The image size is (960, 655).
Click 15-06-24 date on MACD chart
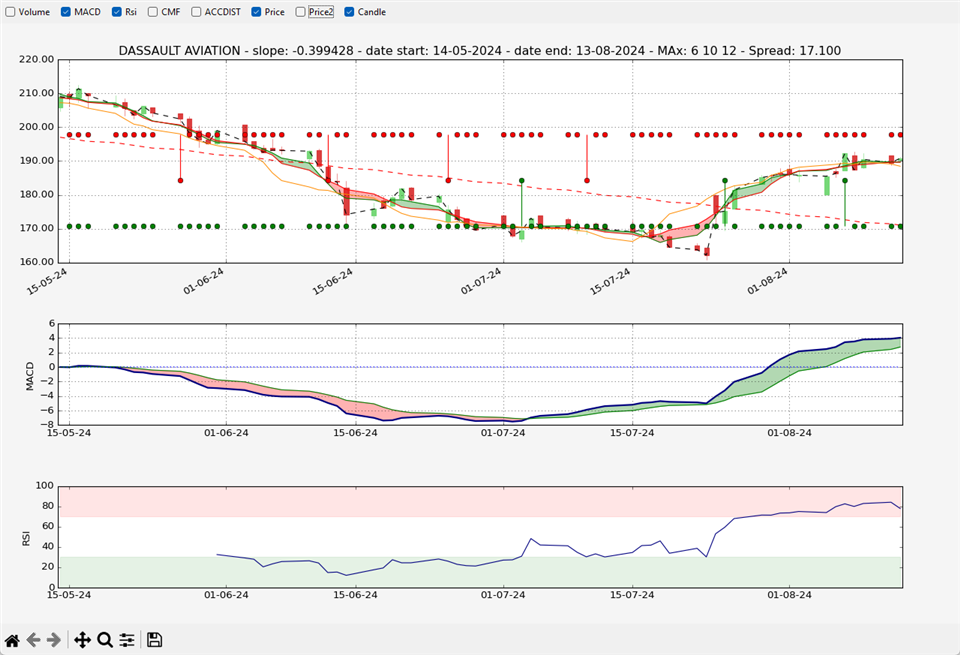point(355,433)
